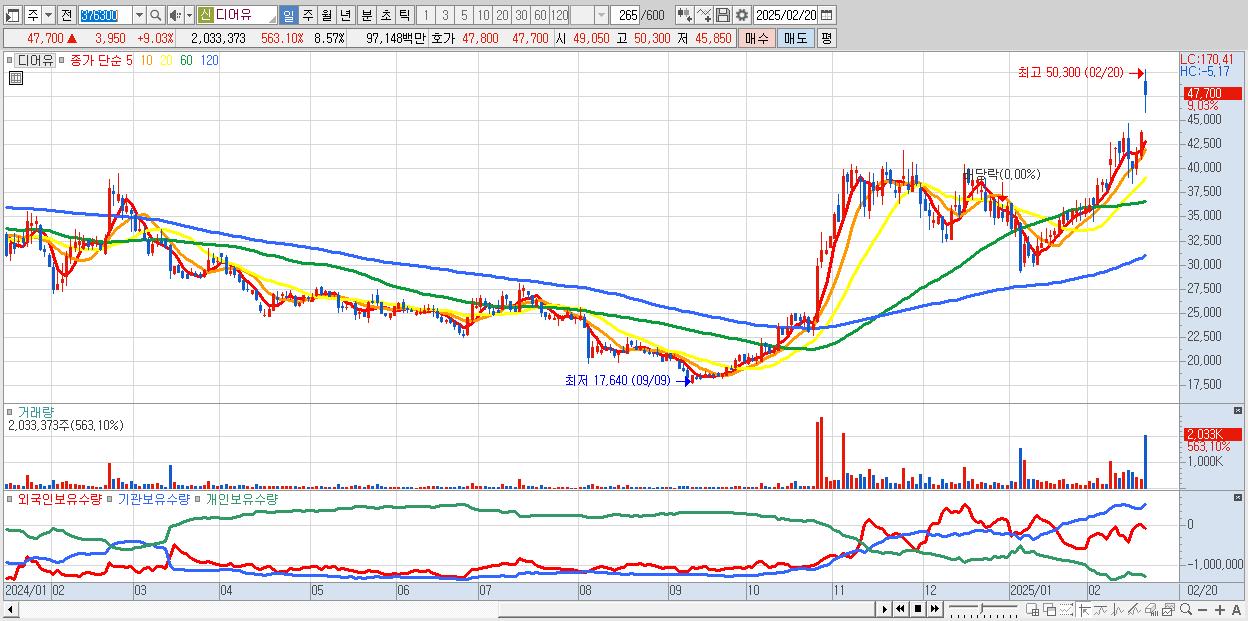1248x621 pixels.
Task: Set interval to 120
Action: click(559, 15)
